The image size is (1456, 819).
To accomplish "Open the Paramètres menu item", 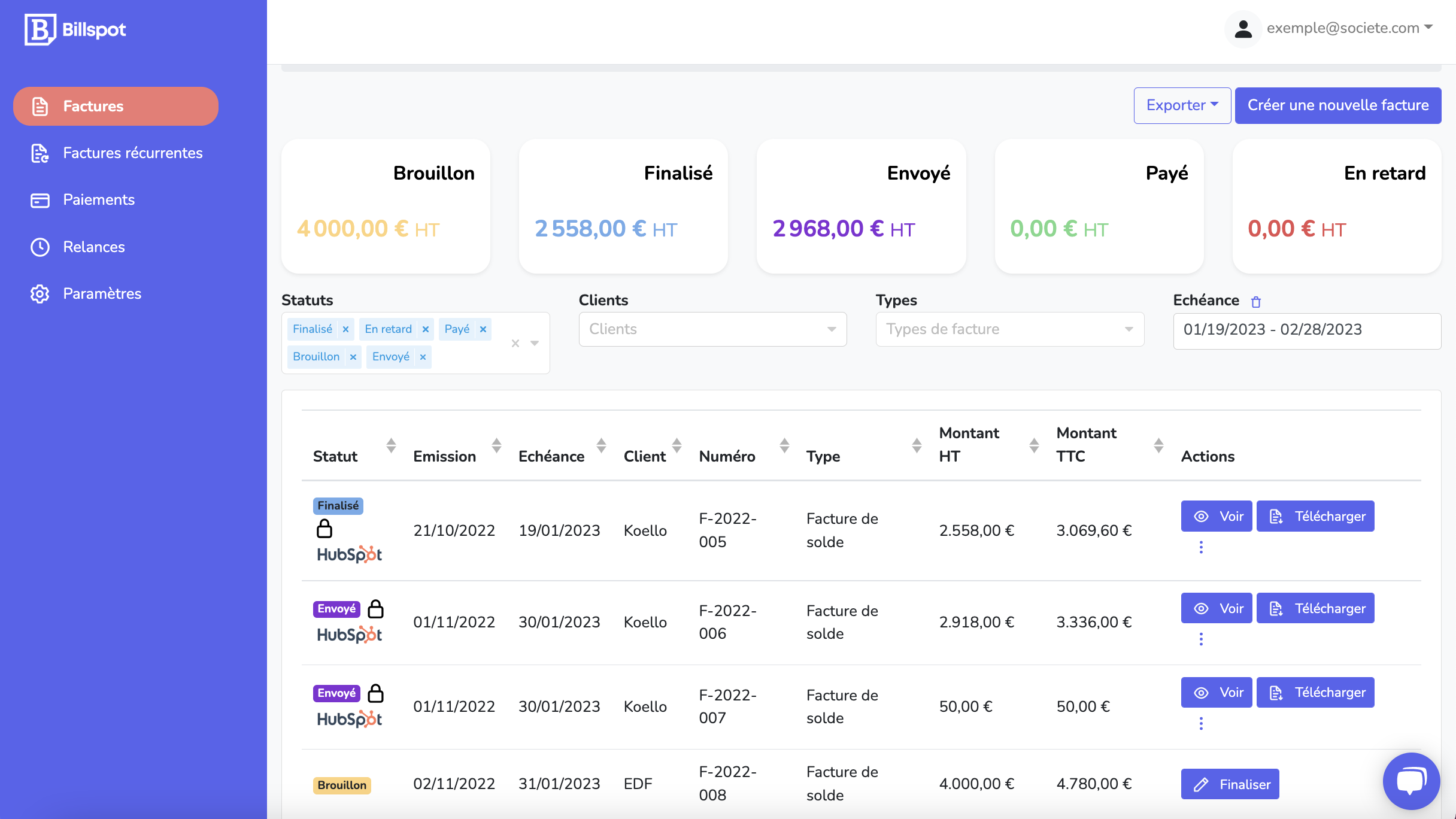I will pyautogui.click(x=102, y=294).
